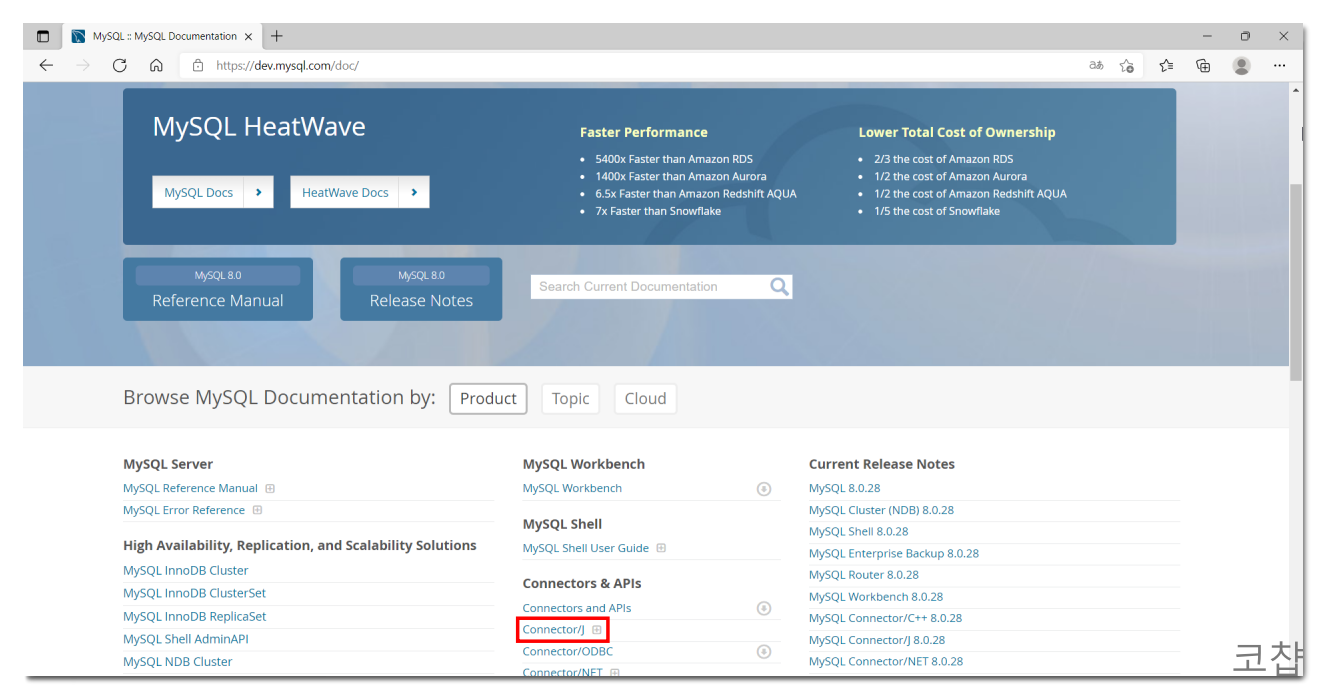This screenshot has width=1326, height=699.
Task: Open MySQL Shell 8.0.28 release notes
Action: [x=859, y=532]
